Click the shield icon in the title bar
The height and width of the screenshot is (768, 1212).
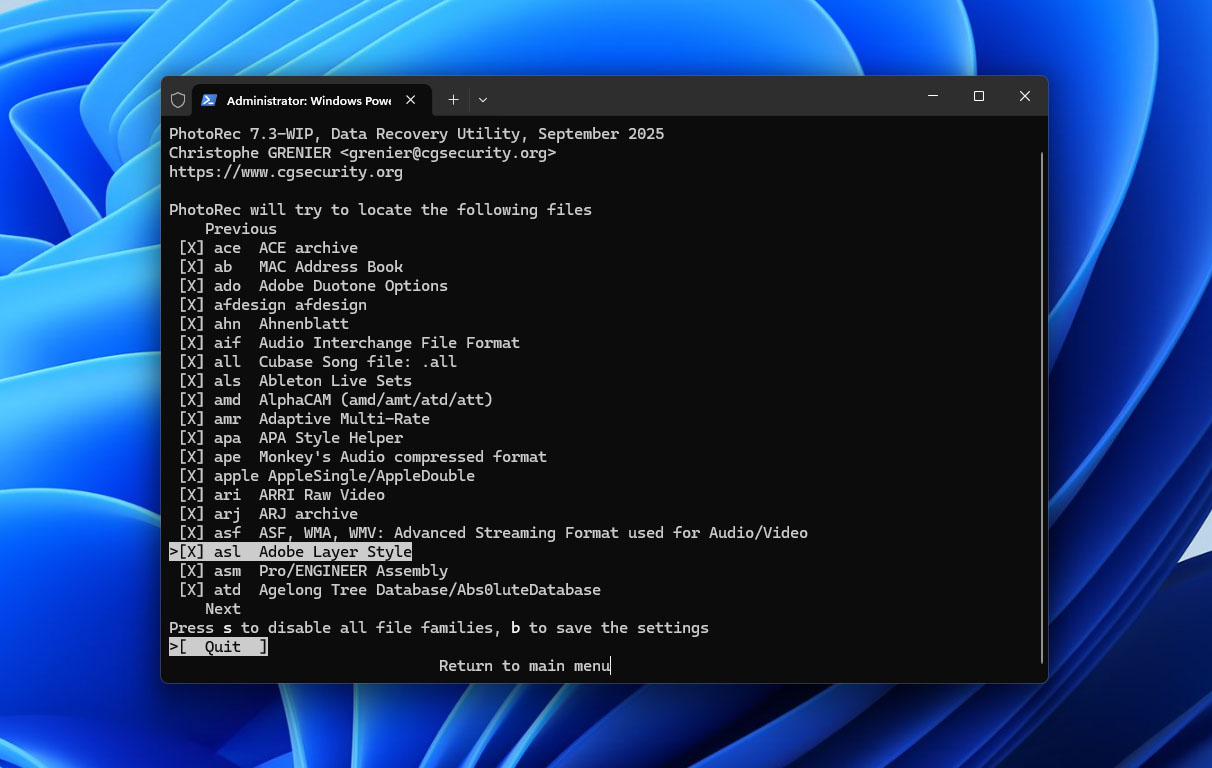pyautogui.click(x=178, y=100)
